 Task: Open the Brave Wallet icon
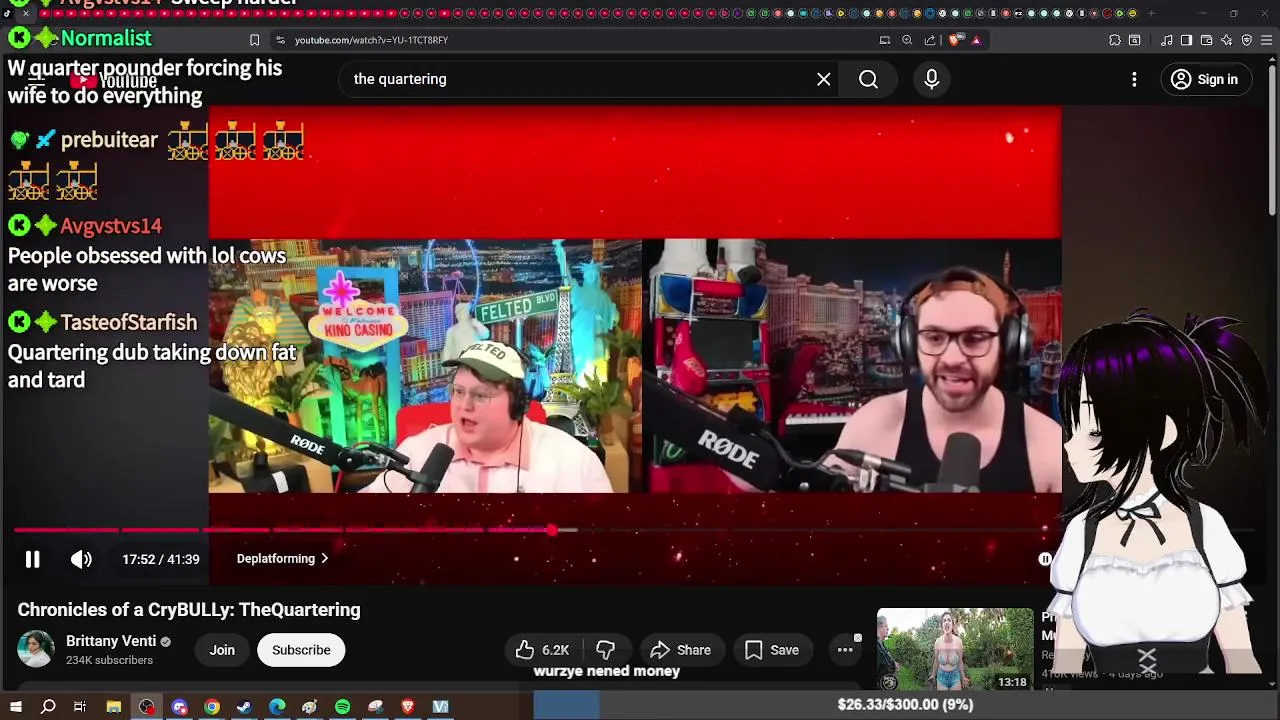[x=1206, y=40]
